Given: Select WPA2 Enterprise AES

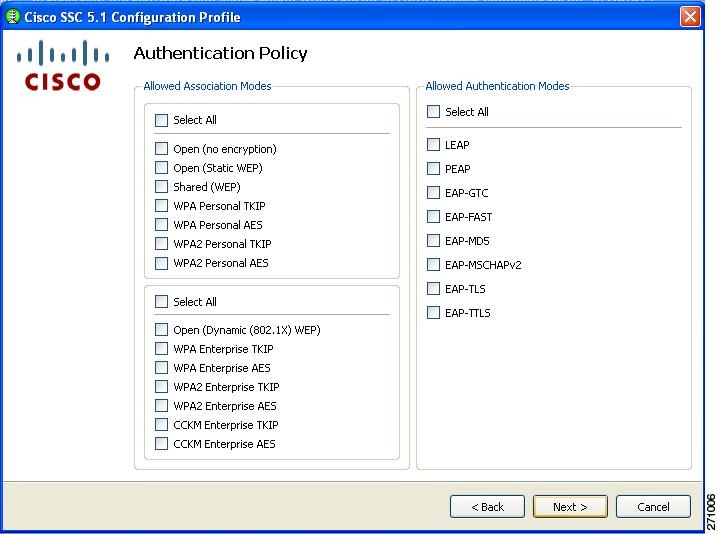Looking at the screenshot, I should (x=161, y=406).
